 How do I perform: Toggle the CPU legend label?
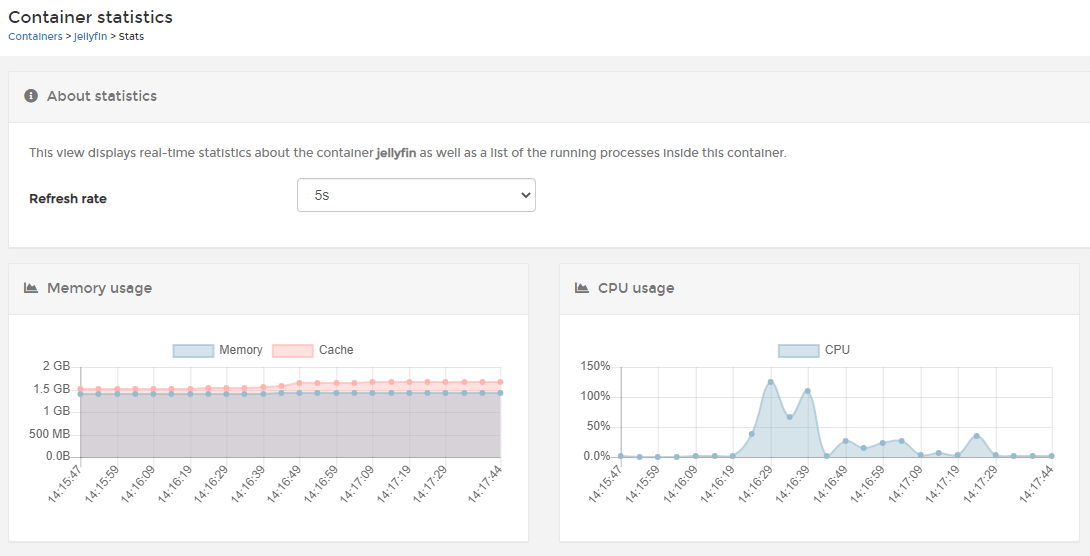click(837, 350)
